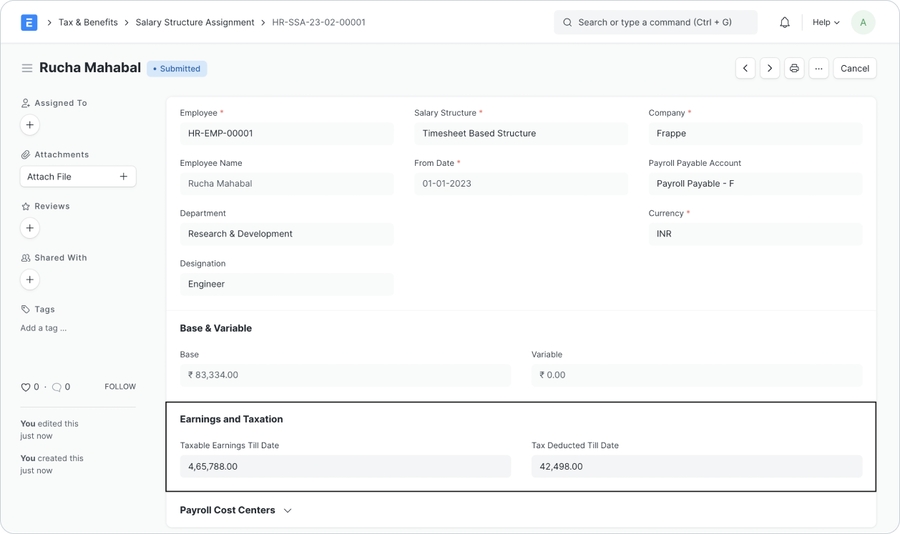
Task: Open the three-dot more options menu
Action: pyautogui.click(x=819, y=68)
